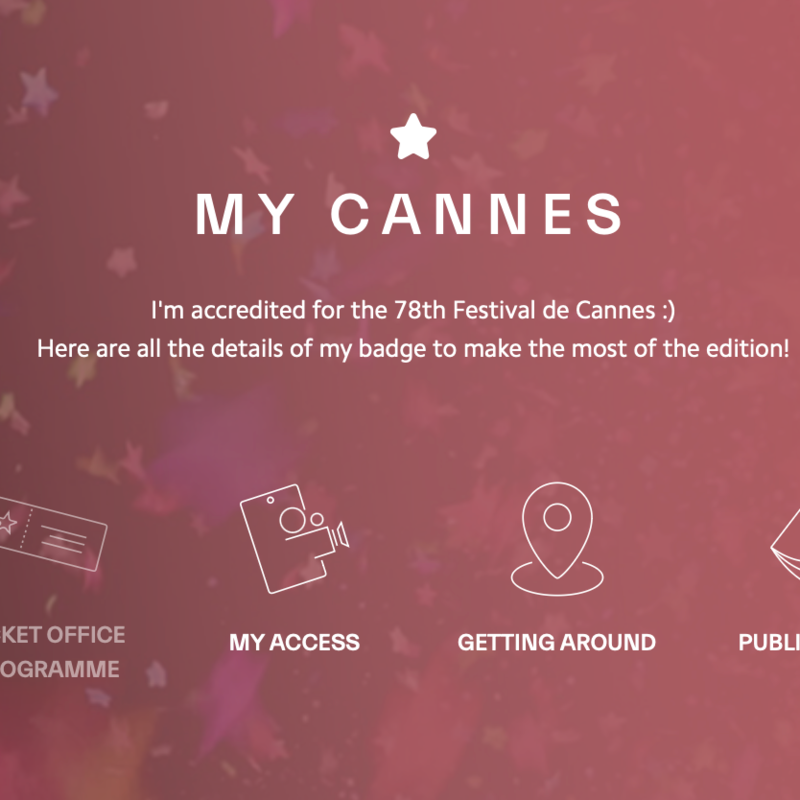Click the small star on the ticket icon
The height and width of the screenshot is (800, 800).
click(9, 521)
